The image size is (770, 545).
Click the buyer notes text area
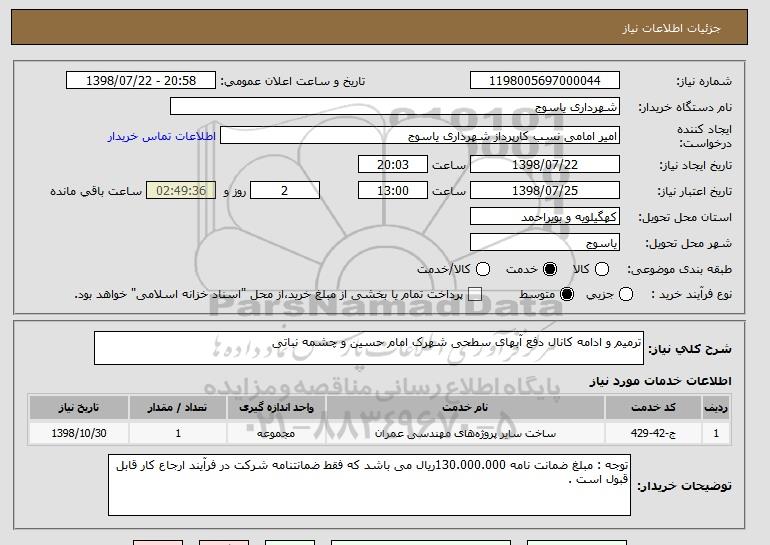click(369, 485)
